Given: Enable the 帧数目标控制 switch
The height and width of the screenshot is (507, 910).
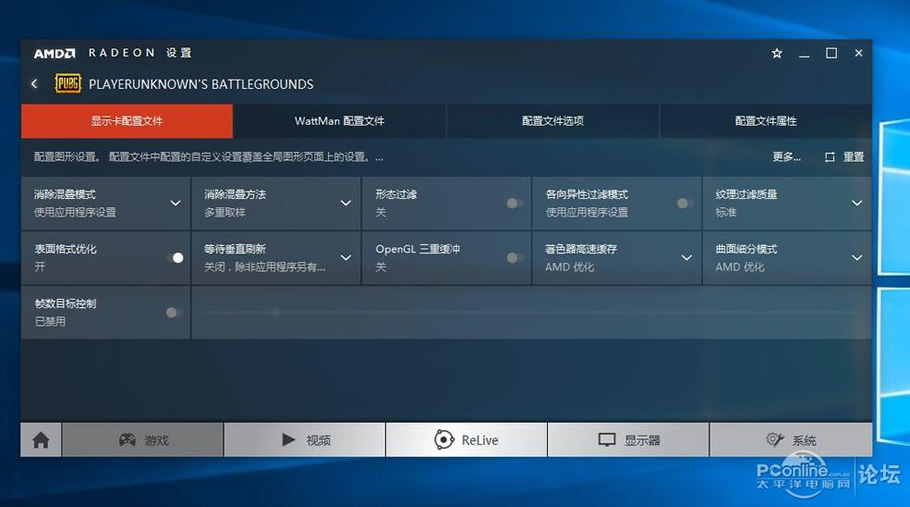Looking at the screenshot, I should tap(174, 312).
